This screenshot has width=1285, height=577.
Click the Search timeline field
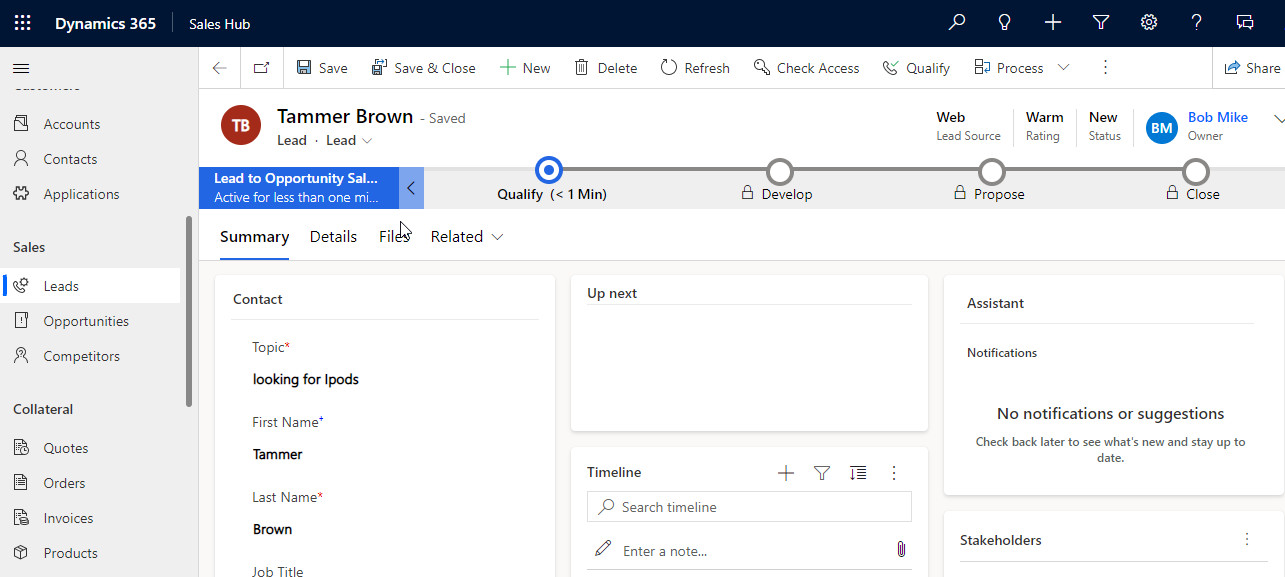(749, 507)
